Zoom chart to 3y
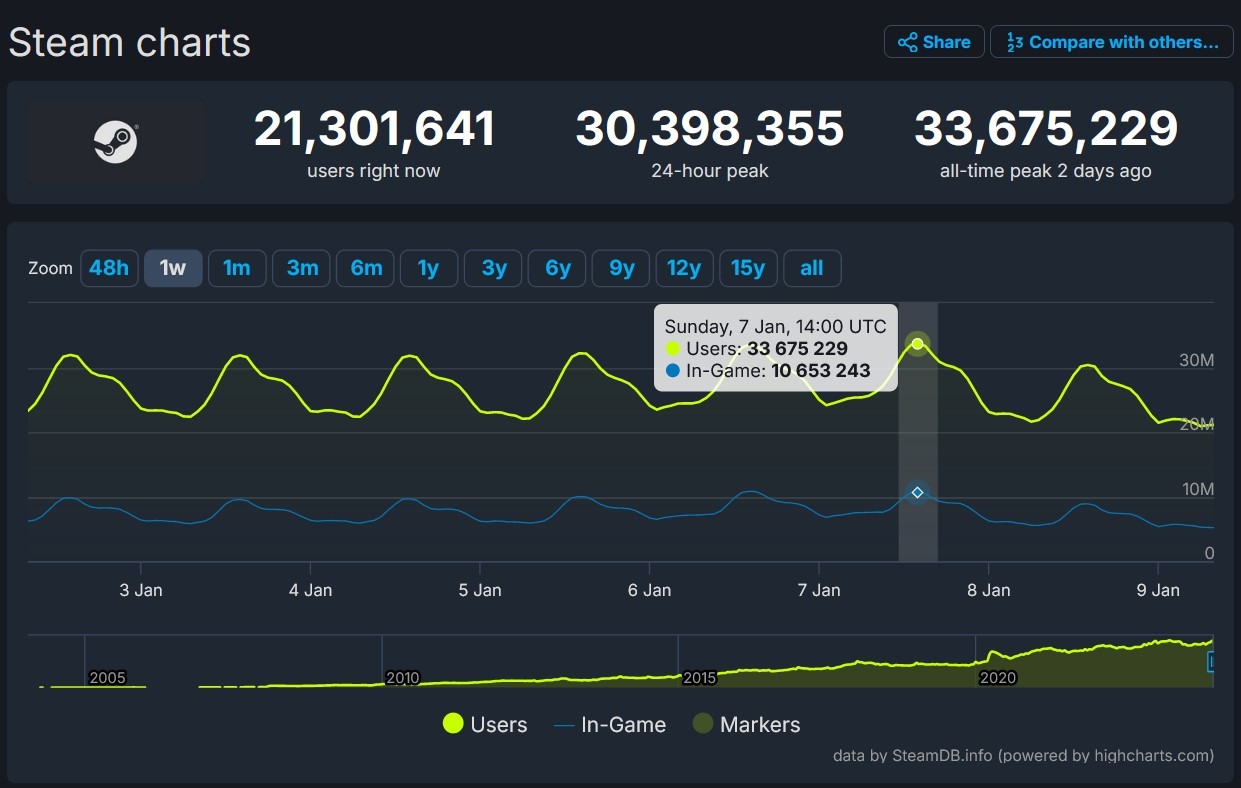The image size is (1241, 788). click(x=493, y=268)
